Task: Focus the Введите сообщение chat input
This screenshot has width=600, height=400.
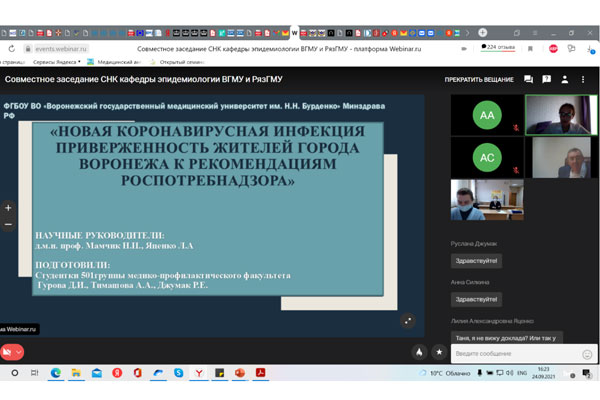Action: pyautogui.click(x=517, y=354)
